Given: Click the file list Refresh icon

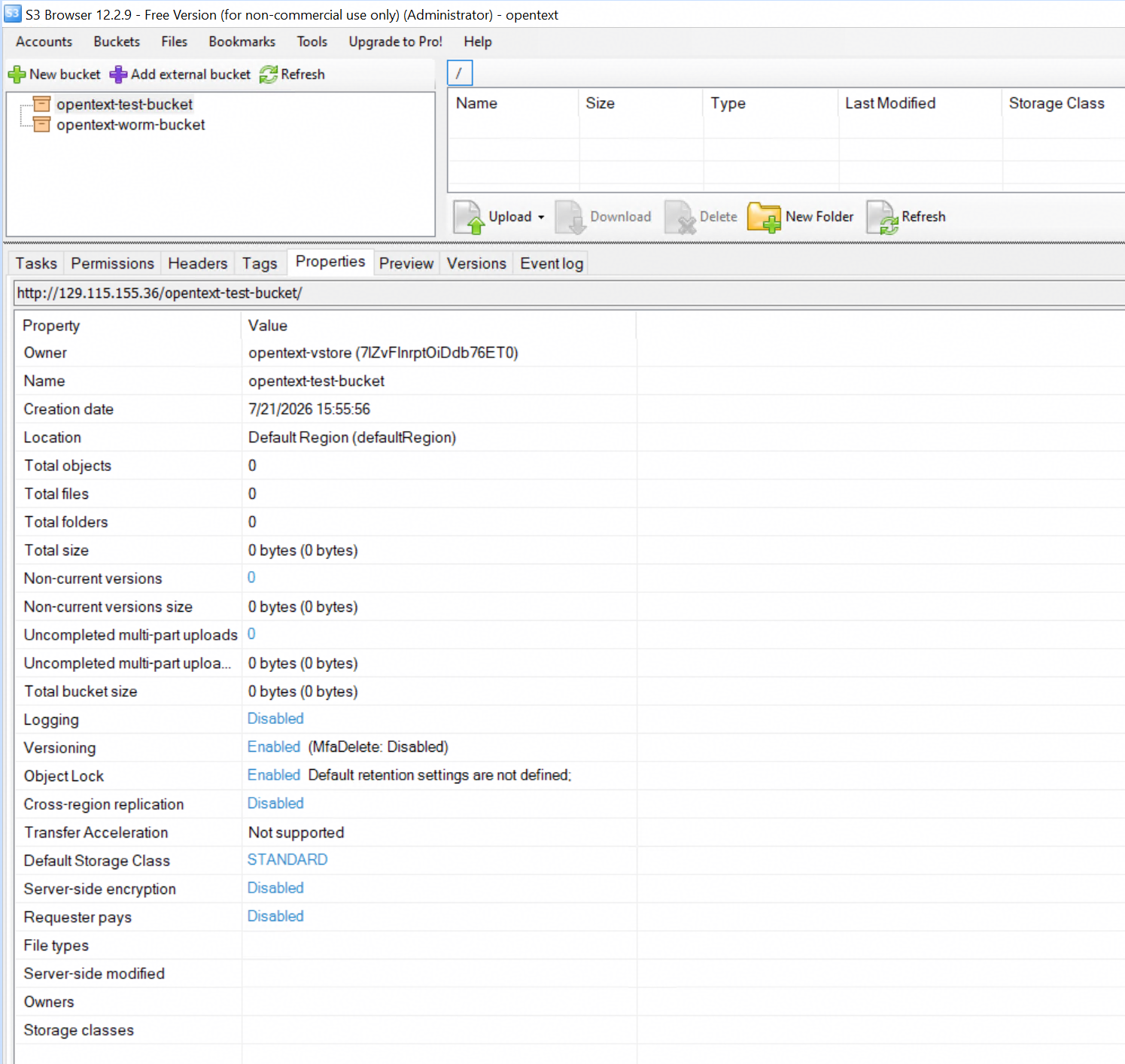Looking at the screenshot, I should (x=883, y=217).
